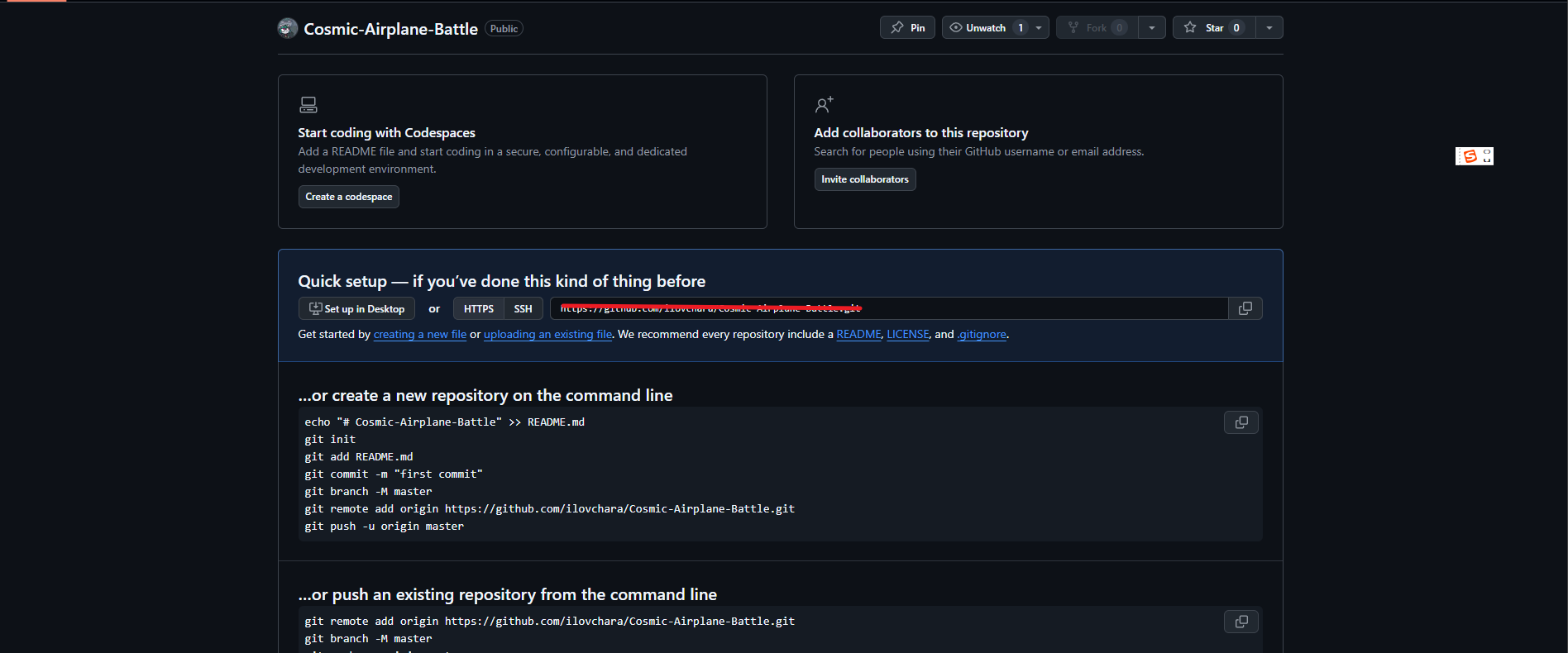
Task: Open the LICENSE link
Action: point(908,335)
